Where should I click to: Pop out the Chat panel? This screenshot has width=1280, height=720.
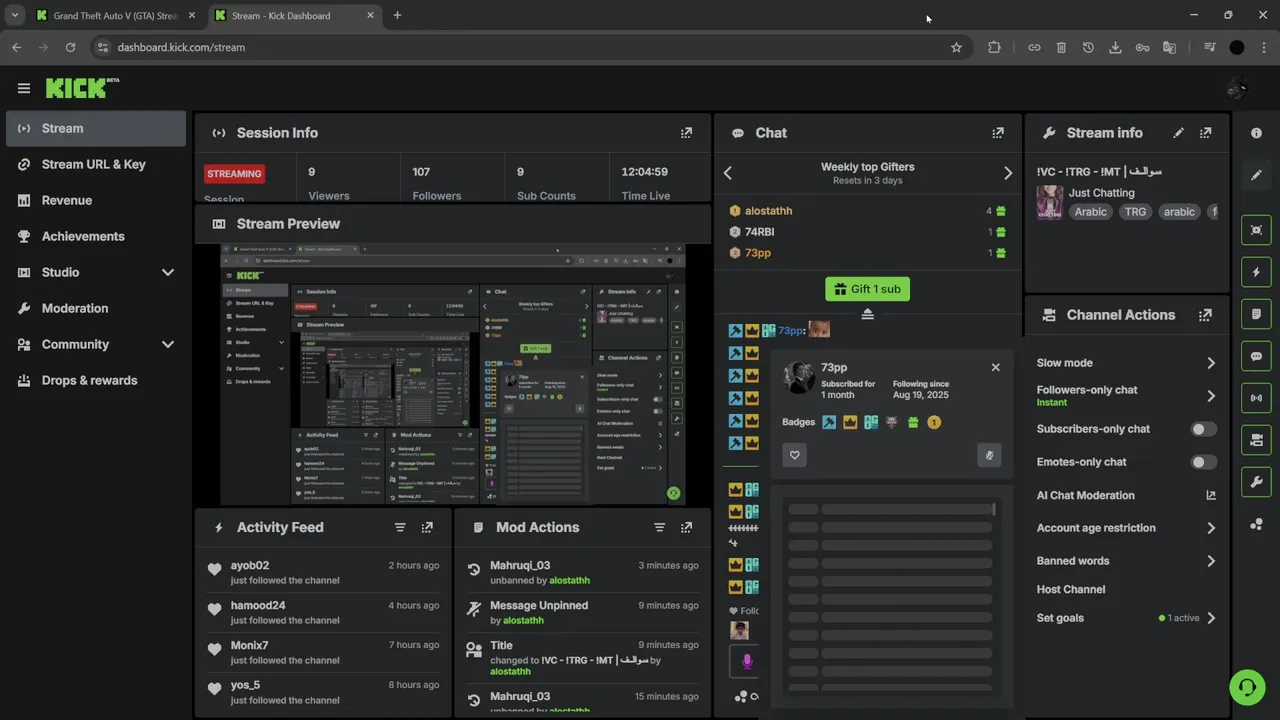tap(997, 133)
